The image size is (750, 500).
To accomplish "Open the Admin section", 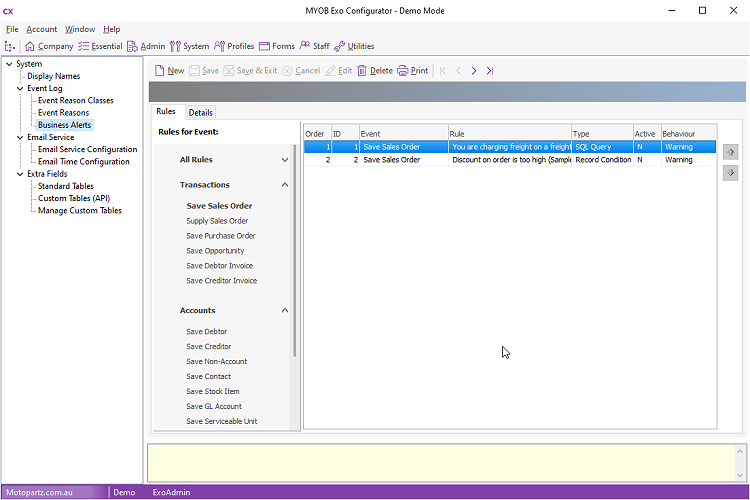I will (x=146, y=46).
